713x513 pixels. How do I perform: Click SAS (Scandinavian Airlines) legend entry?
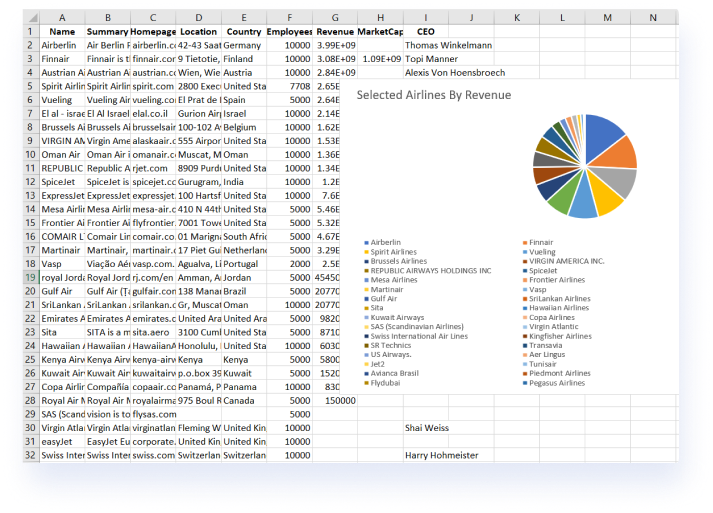pos(414,327)
